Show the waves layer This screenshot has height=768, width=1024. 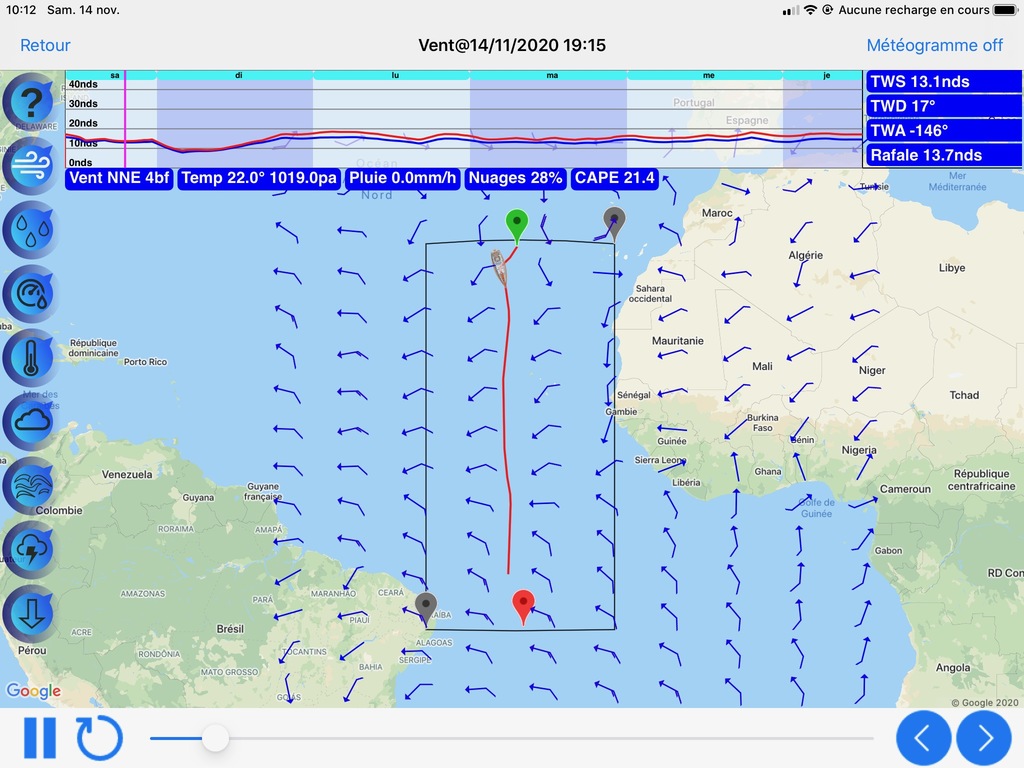29,486
